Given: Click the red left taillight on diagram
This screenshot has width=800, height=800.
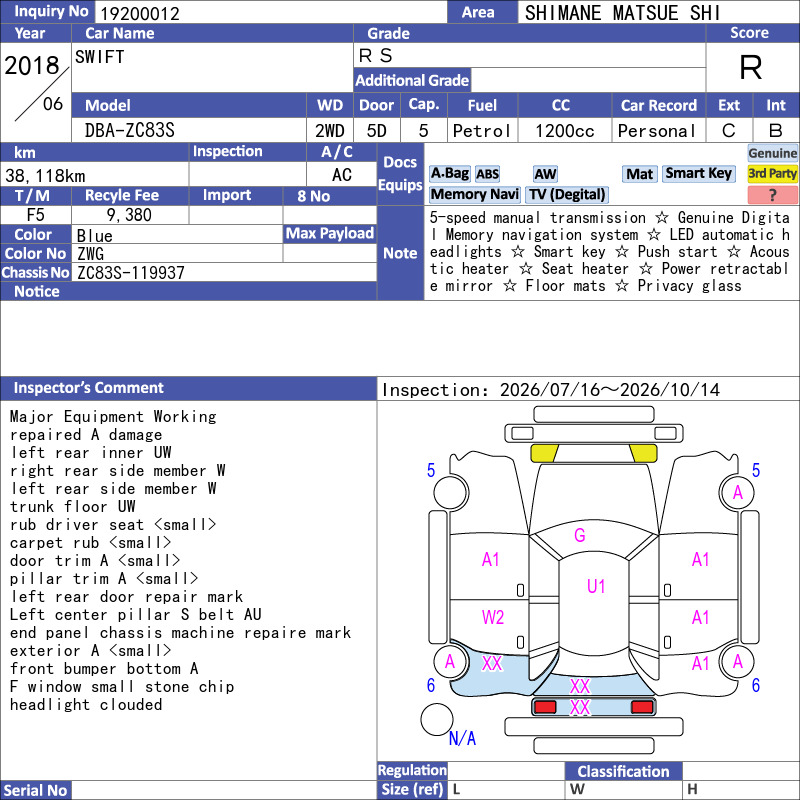Looking at the screenshot, I should point(544,707).
